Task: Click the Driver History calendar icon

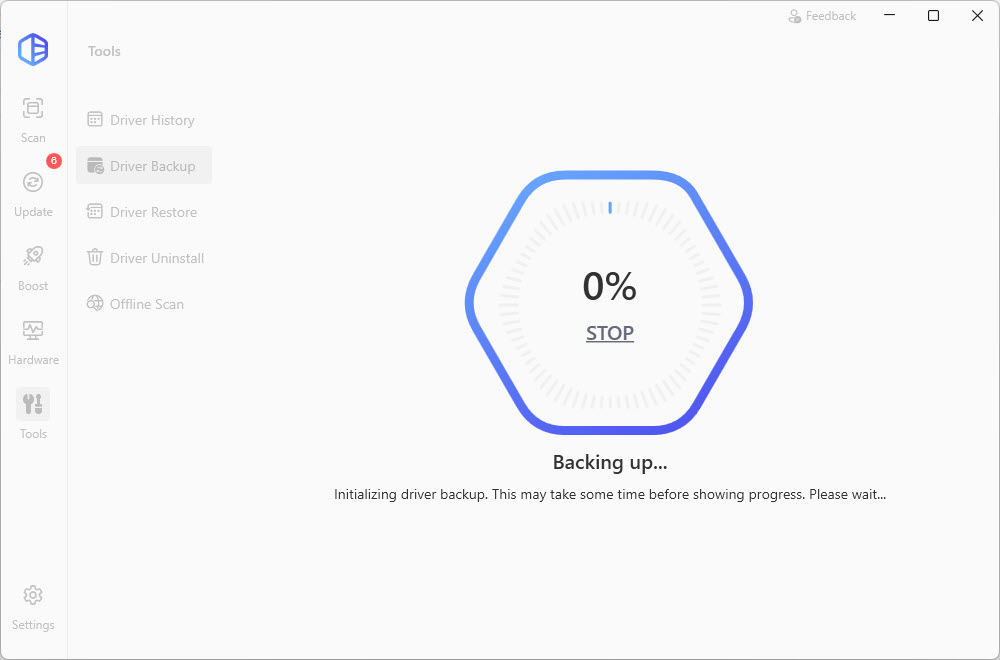Action: point(95,120)
